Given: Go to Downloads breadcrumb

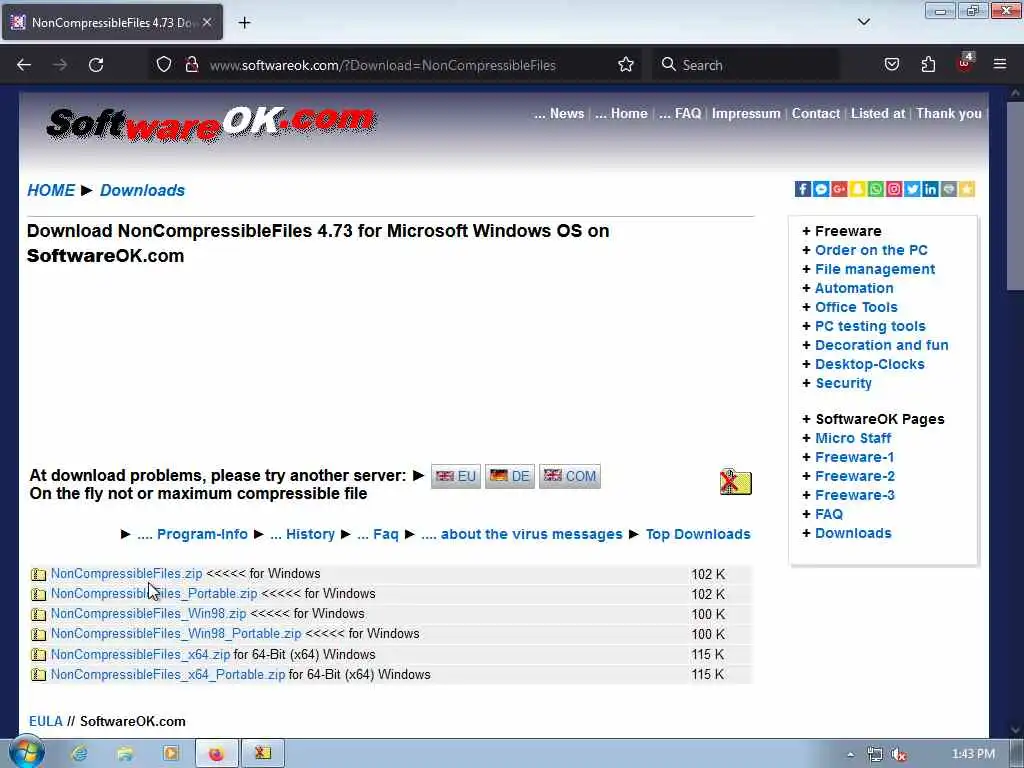Looking at the screenshot, I should click(x=142, y=190).
